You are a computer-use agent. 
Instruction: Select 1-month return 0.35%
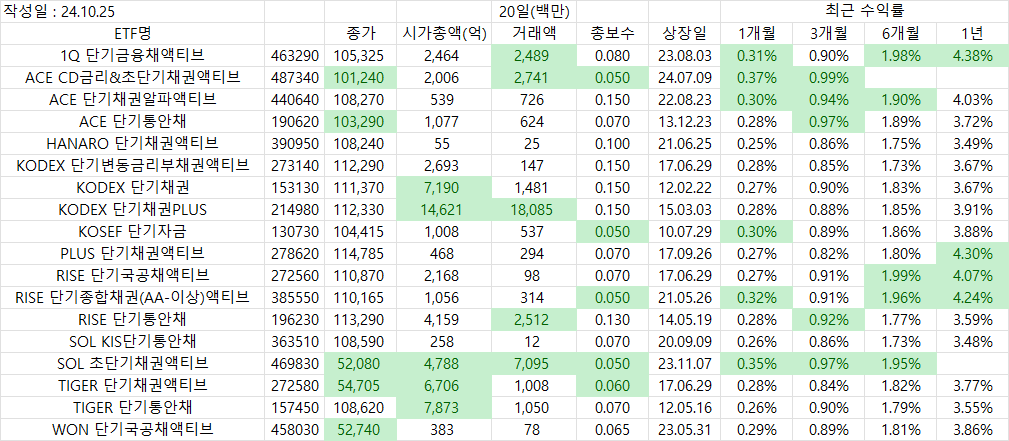click(x=757, y=364)
